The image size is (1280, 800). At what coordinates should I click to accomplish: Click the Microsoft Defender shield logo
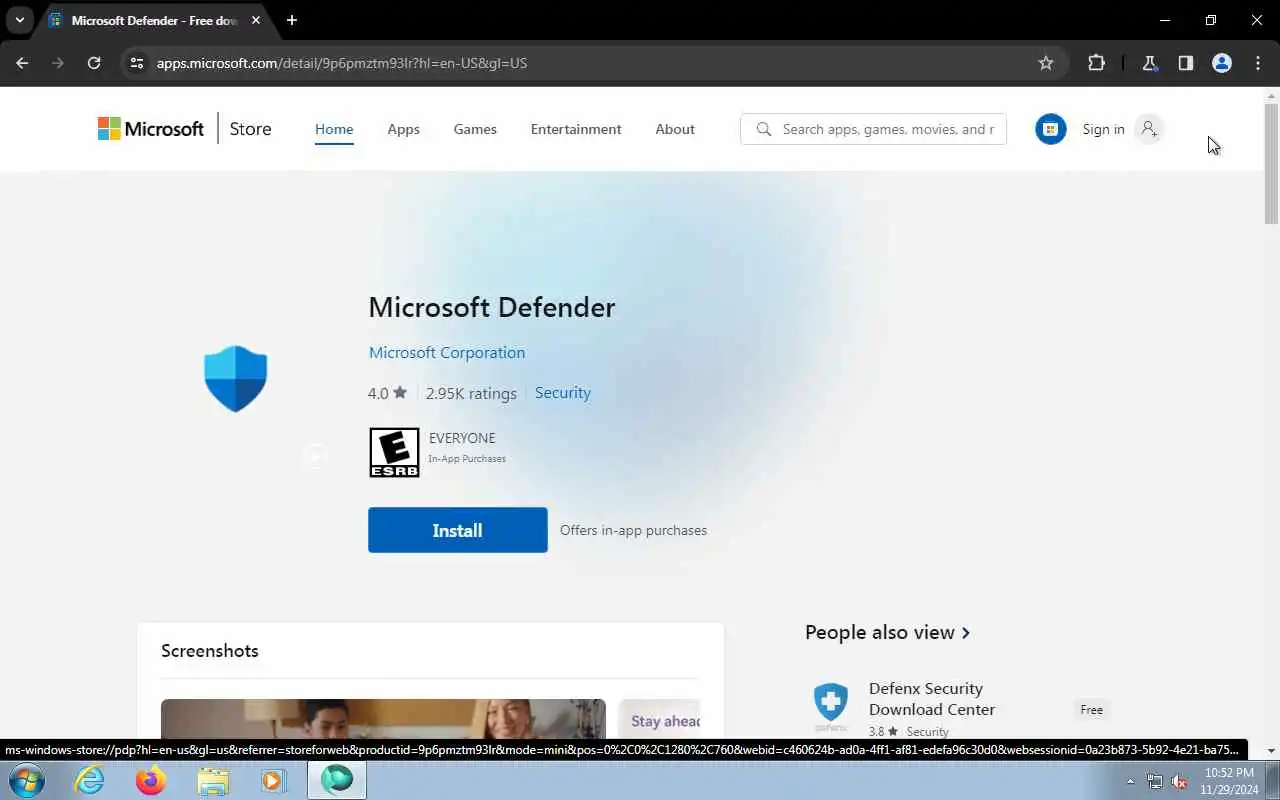pyautogui.click(x=236, y=379)
